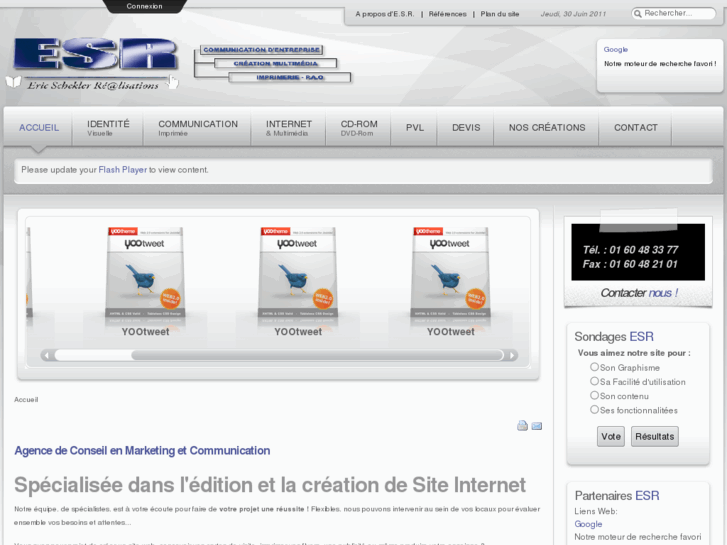This screenshot has width=727, height=545.
Task: Click heading Spécialisée dans l'édition
Action: pyautogui.click(x=270, y=485)
